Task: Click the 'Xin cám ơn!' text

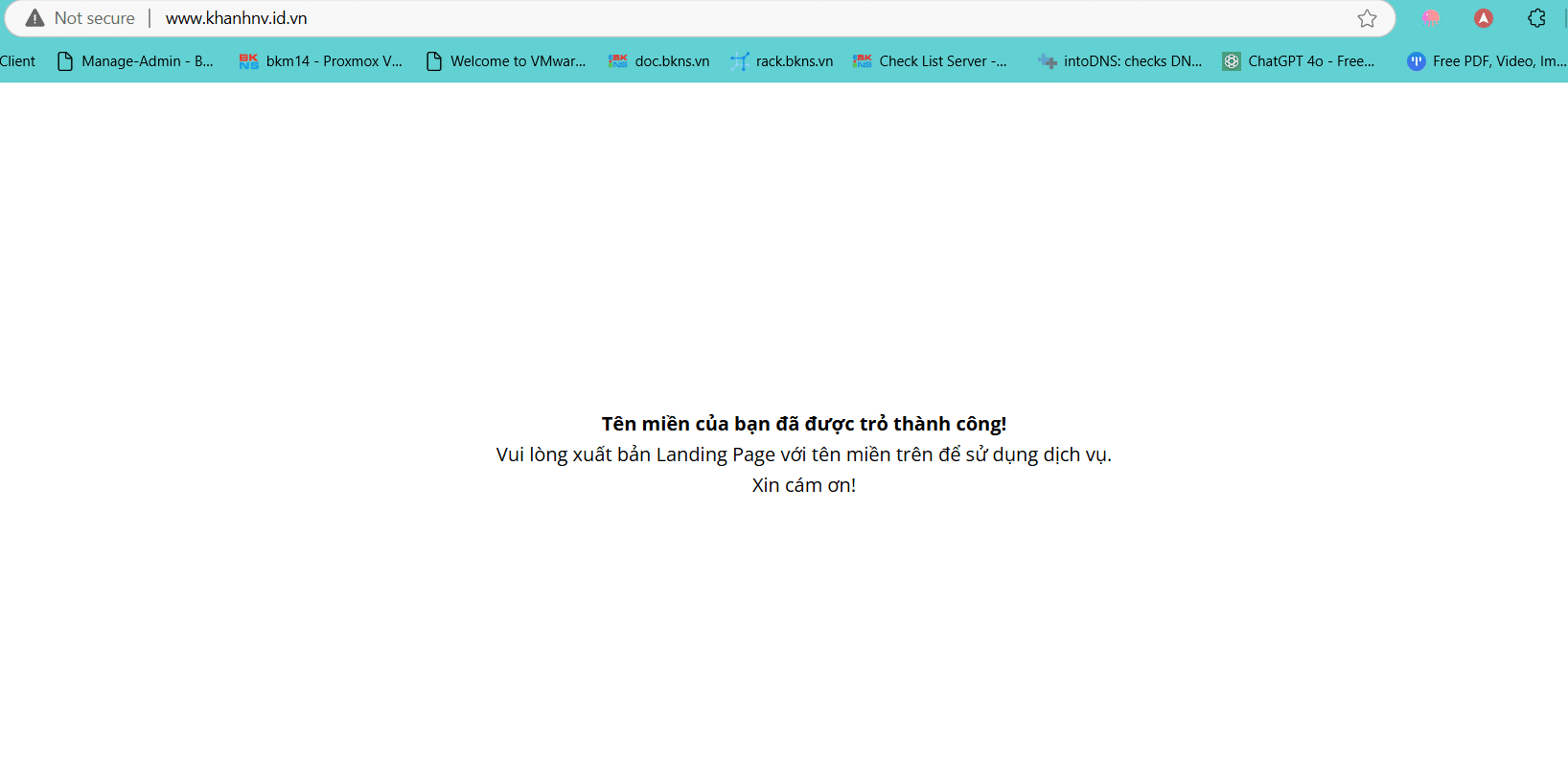Action: coord(804,485)
